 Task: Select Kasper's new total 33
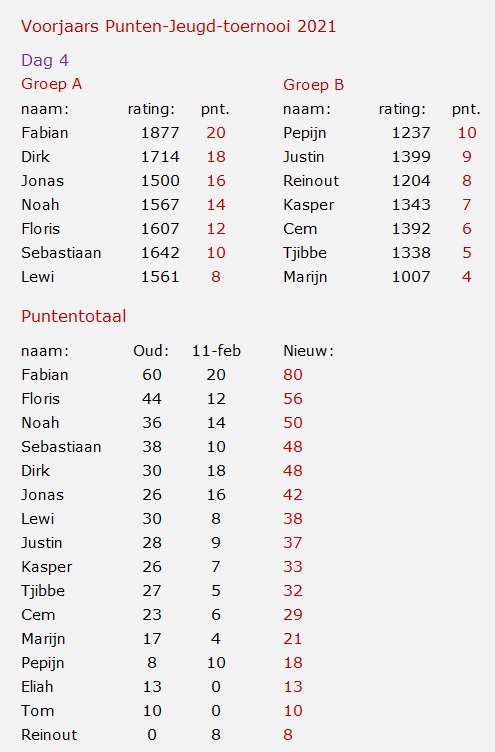coord(293,566)
